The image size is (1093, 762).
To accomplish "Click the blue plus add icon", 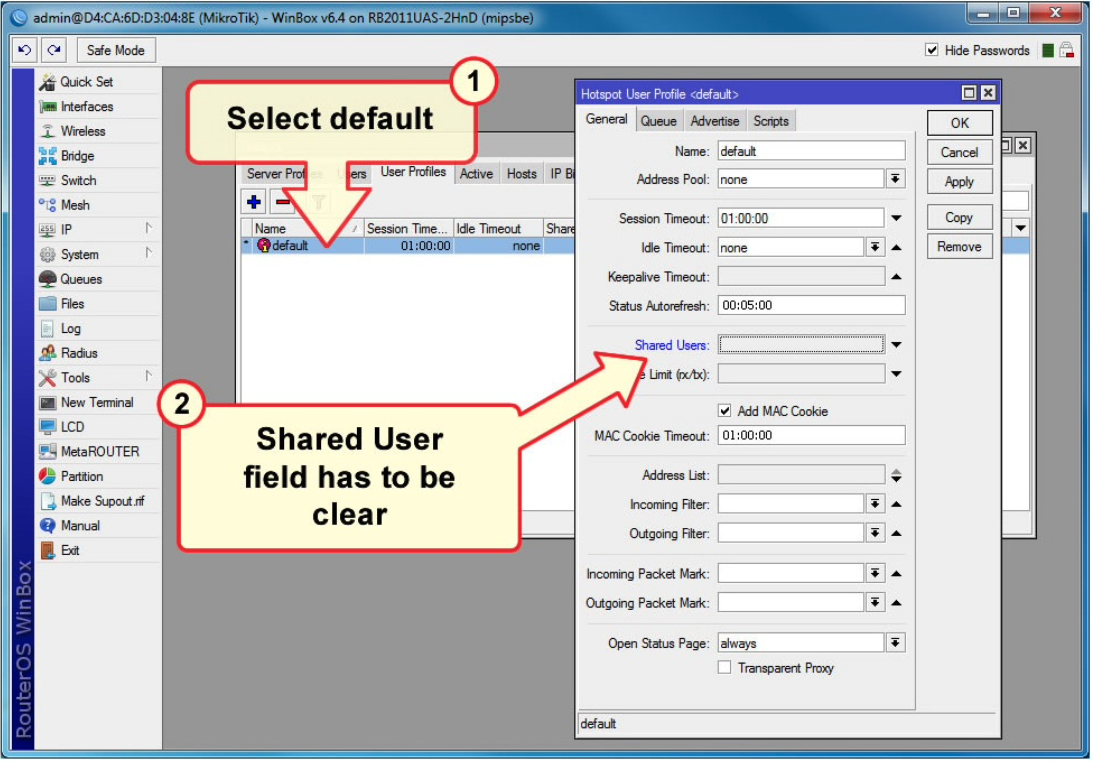I will tap(255, 203).
